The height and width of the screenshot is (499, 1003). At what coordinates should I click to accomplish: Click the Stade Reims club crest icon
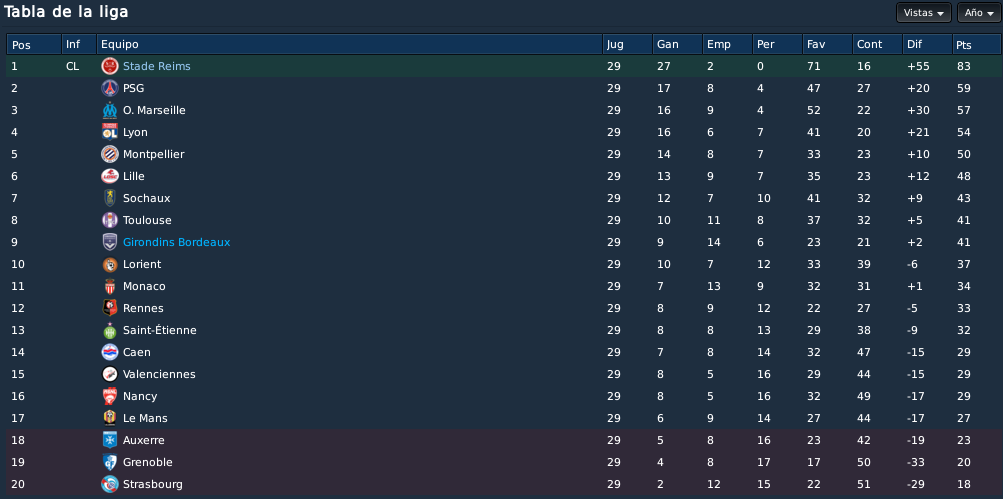click(x=110, y=66)
